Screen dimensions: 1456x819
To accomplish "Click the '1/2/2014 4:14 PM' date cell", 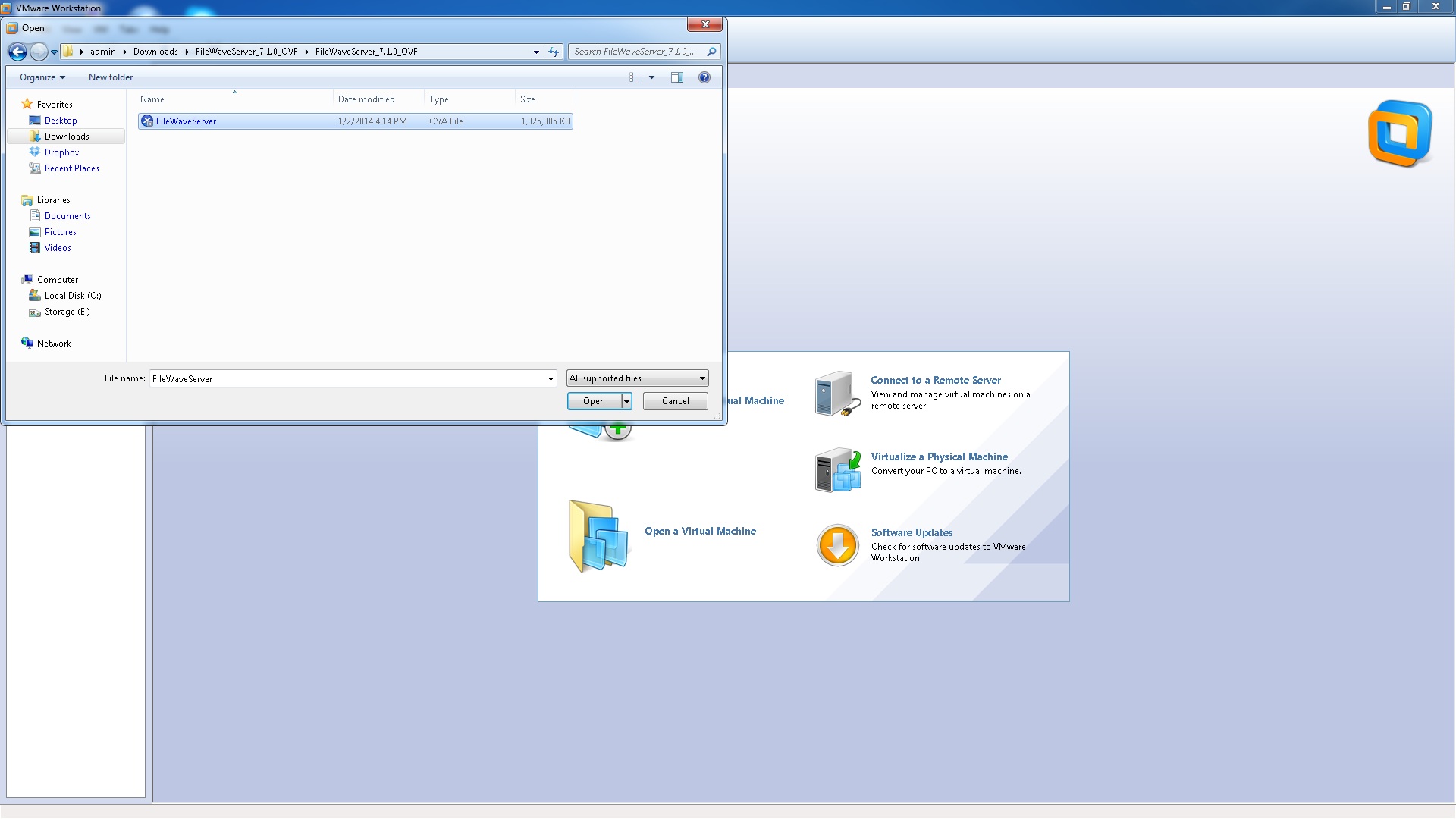I will (372, 121).
